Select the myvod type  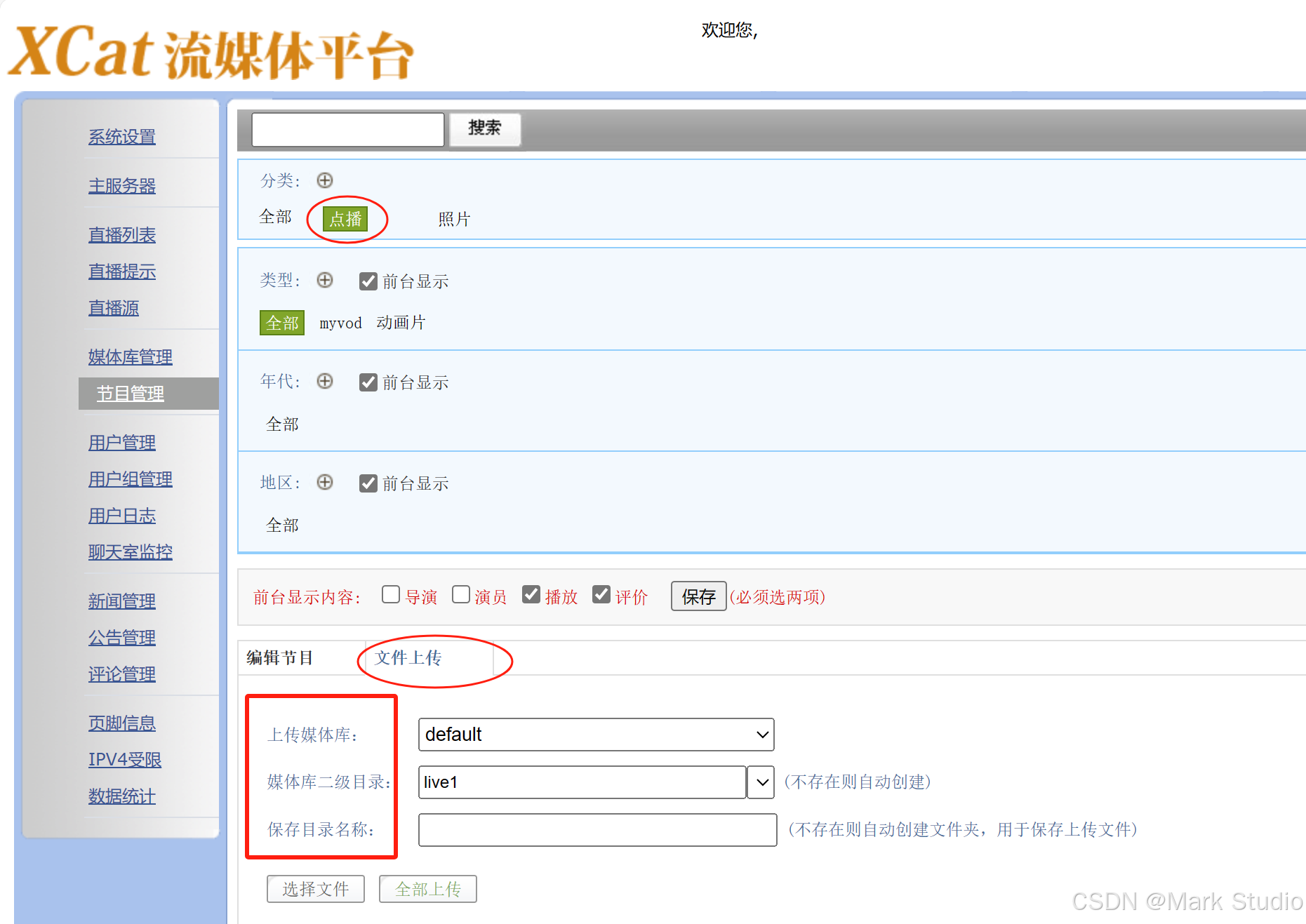click(x=341, y=323)
